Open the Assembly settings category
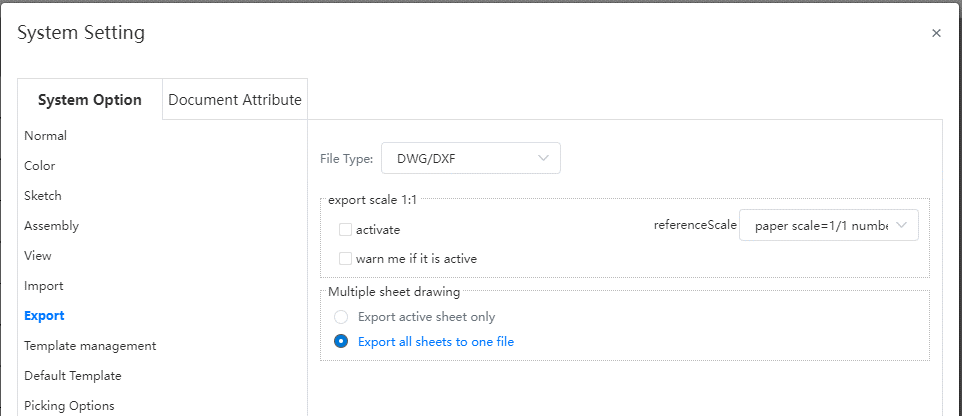 (52, 226)
